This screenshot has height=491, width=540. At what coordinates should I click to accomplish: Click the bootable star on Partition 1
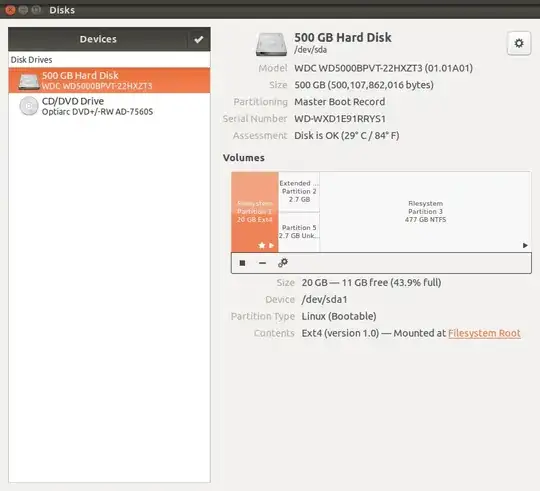(262, 245)
